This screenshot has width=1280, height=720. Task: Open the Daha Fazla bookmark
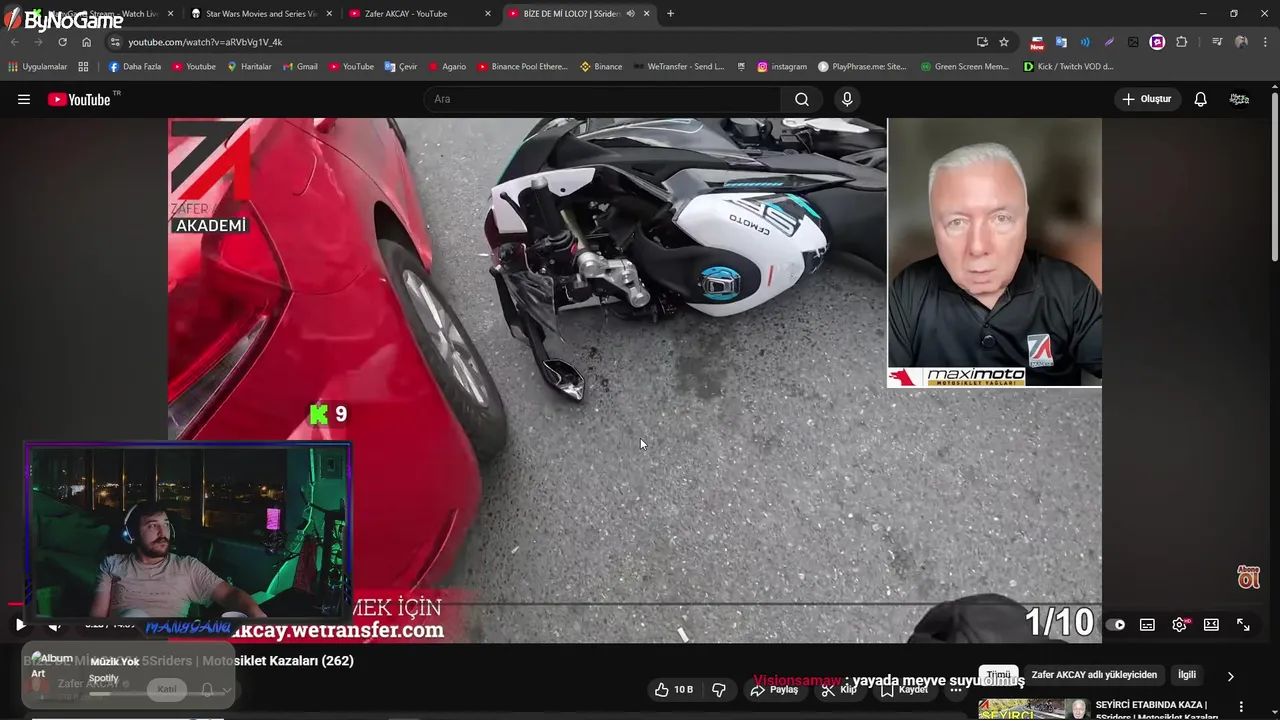click(x=134, y=67)
